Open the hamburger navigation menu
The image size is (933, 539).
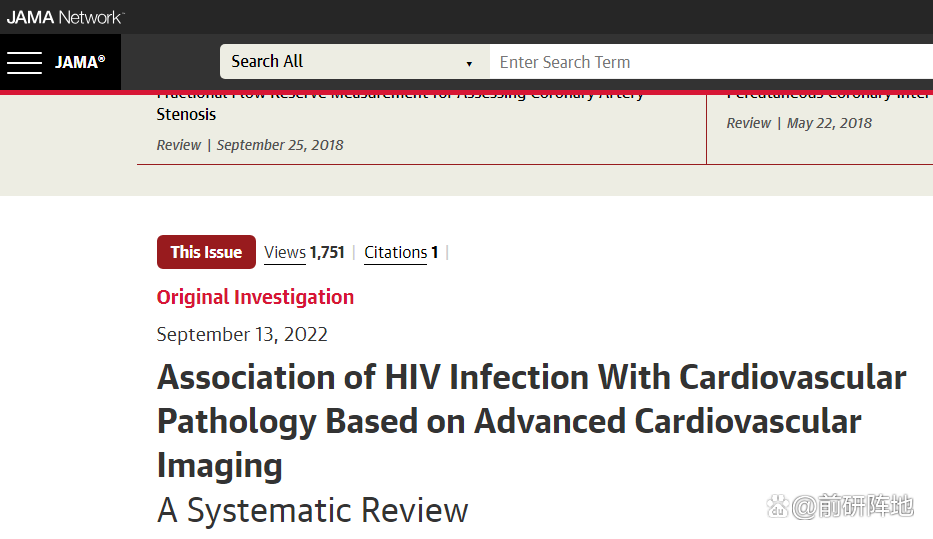[x=24, y=62]
